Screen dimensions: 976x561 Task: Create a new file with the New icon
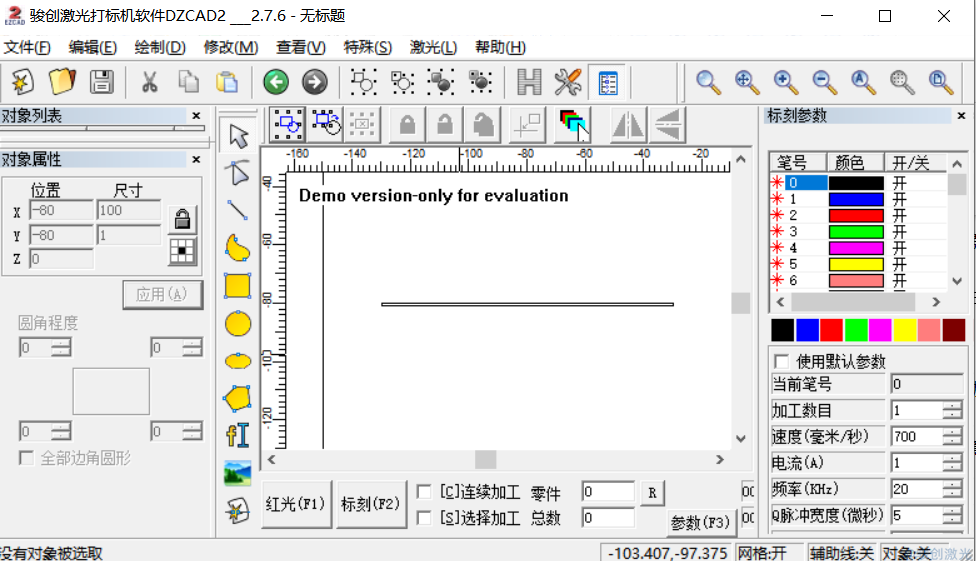(23, 82)
